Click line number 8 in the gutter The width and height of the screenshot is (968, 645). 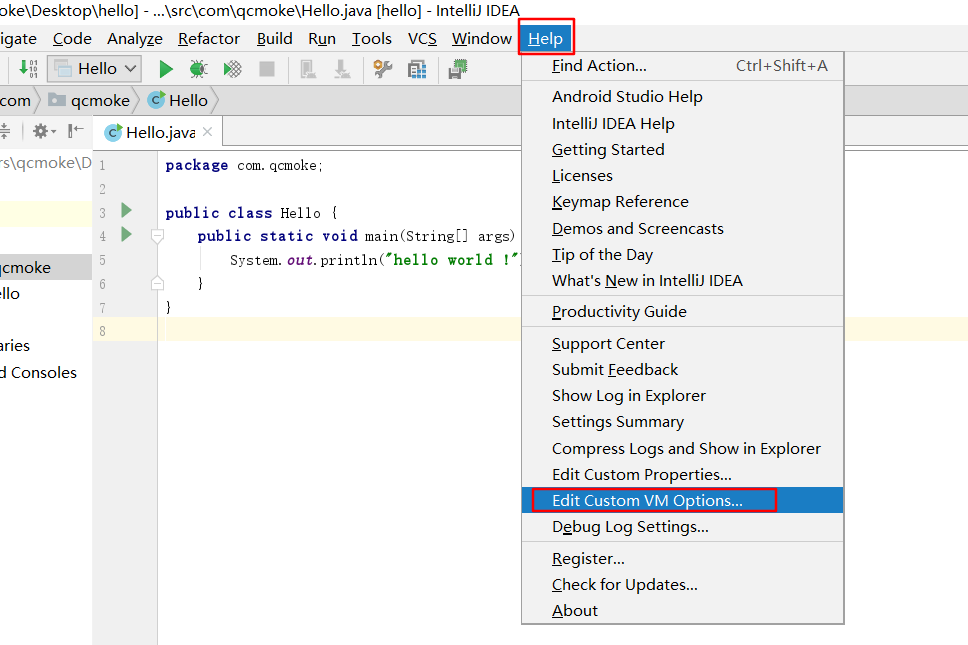[102, 330]
